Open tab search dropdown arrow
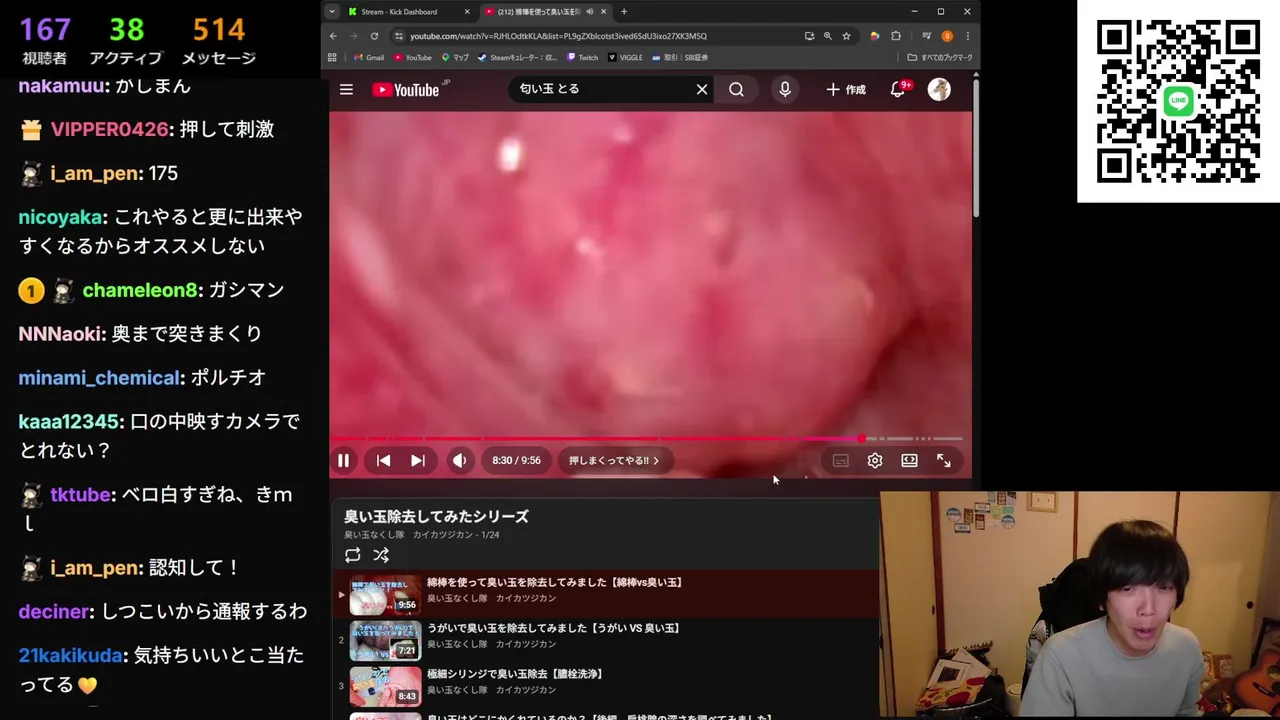Viewport: 1280px width, 720px height. point(333,12)
